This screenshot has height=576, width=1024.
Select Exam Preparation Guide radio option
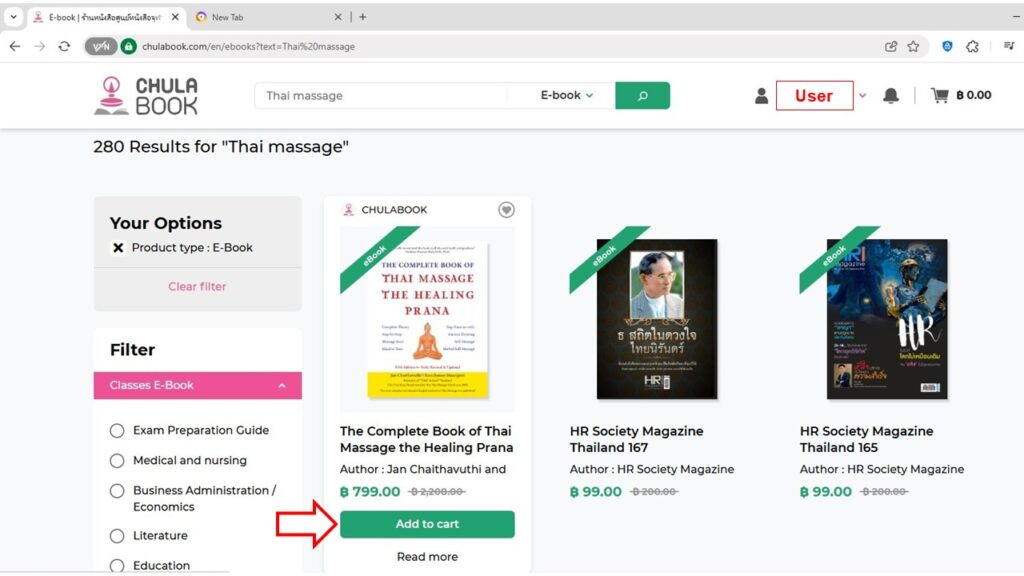(x=117, y=431)
